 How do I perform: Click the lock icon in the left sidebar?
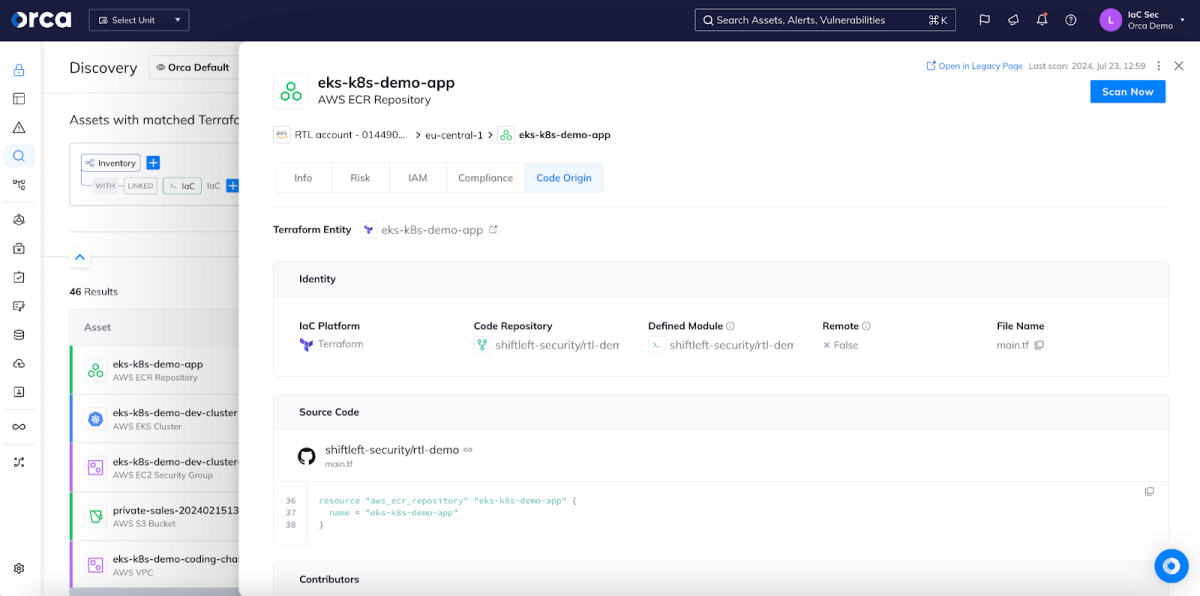click(19, 70)
